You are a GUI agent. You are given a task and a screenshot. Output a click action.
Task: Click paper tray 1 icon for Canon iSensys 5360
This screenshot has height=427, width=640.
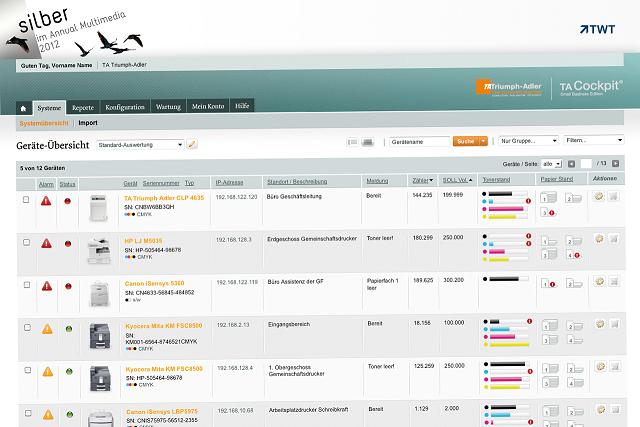pos(549,283)
